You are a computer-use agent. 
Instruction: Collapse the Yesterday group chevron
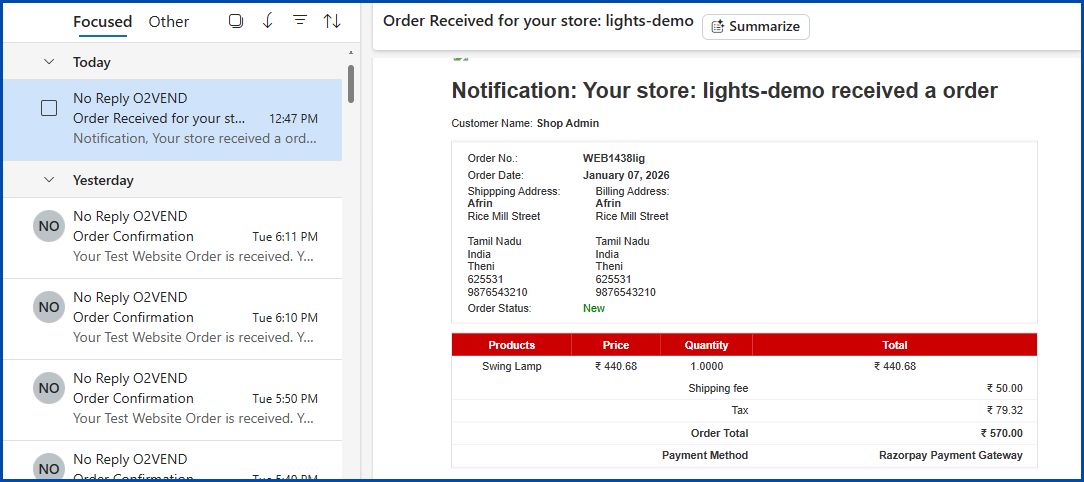coord(49,180)
